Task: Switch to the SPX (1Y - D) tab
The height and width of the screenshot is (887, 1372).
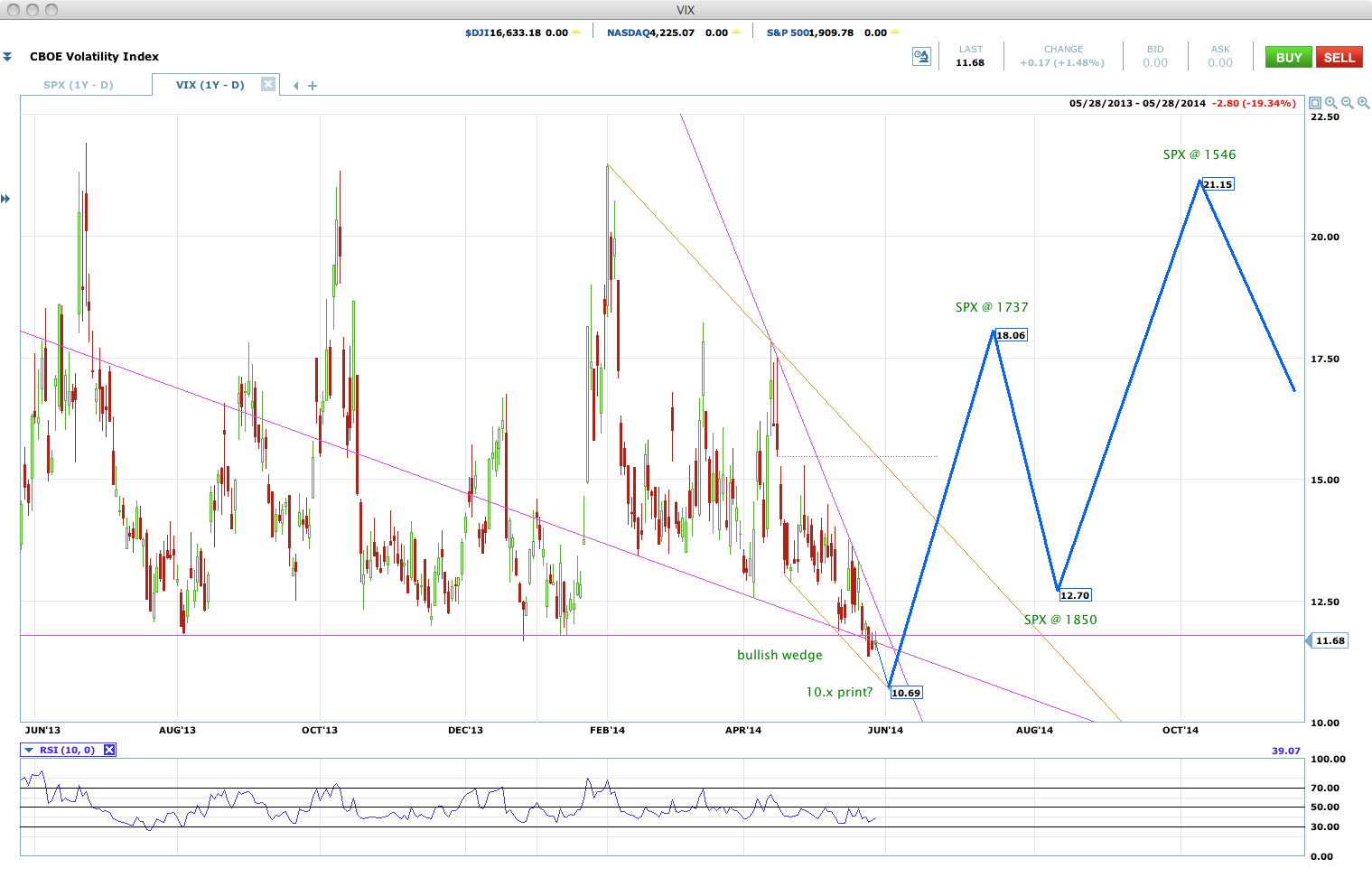Action: [79, 85]
